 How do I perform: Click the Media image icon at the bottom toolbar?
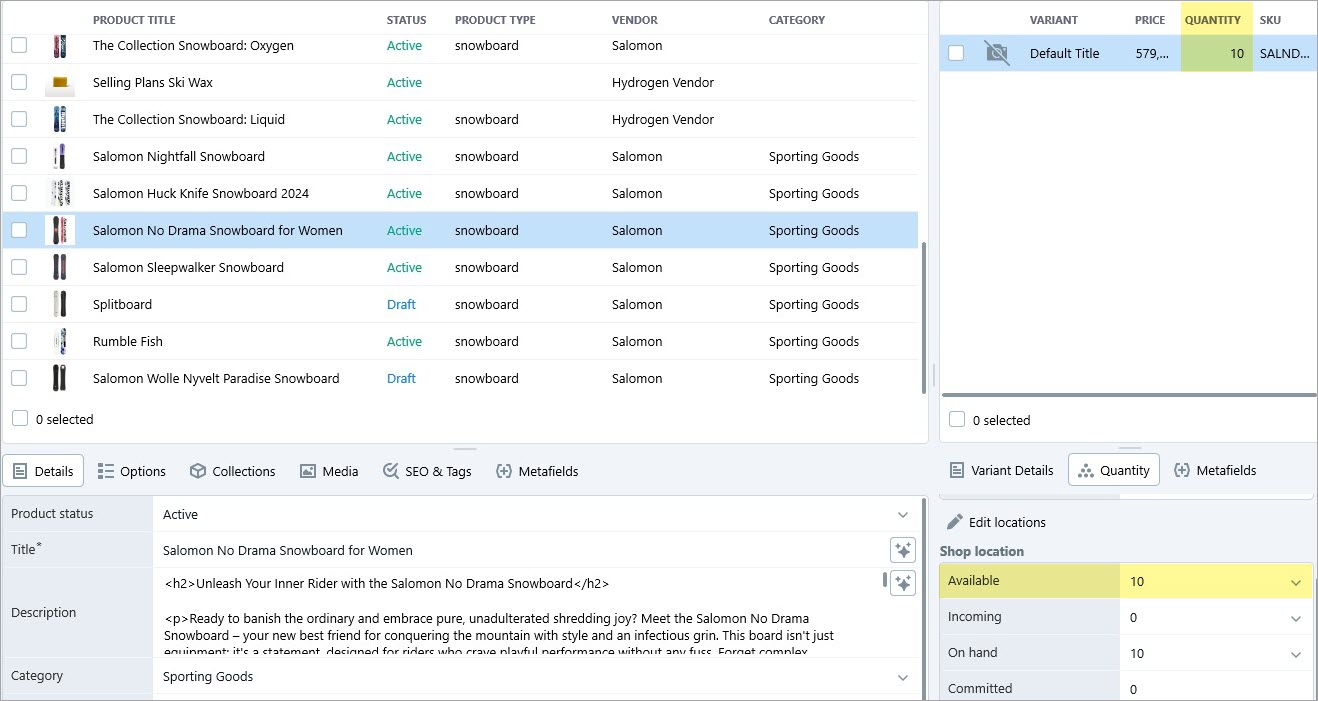click(307, 470)
